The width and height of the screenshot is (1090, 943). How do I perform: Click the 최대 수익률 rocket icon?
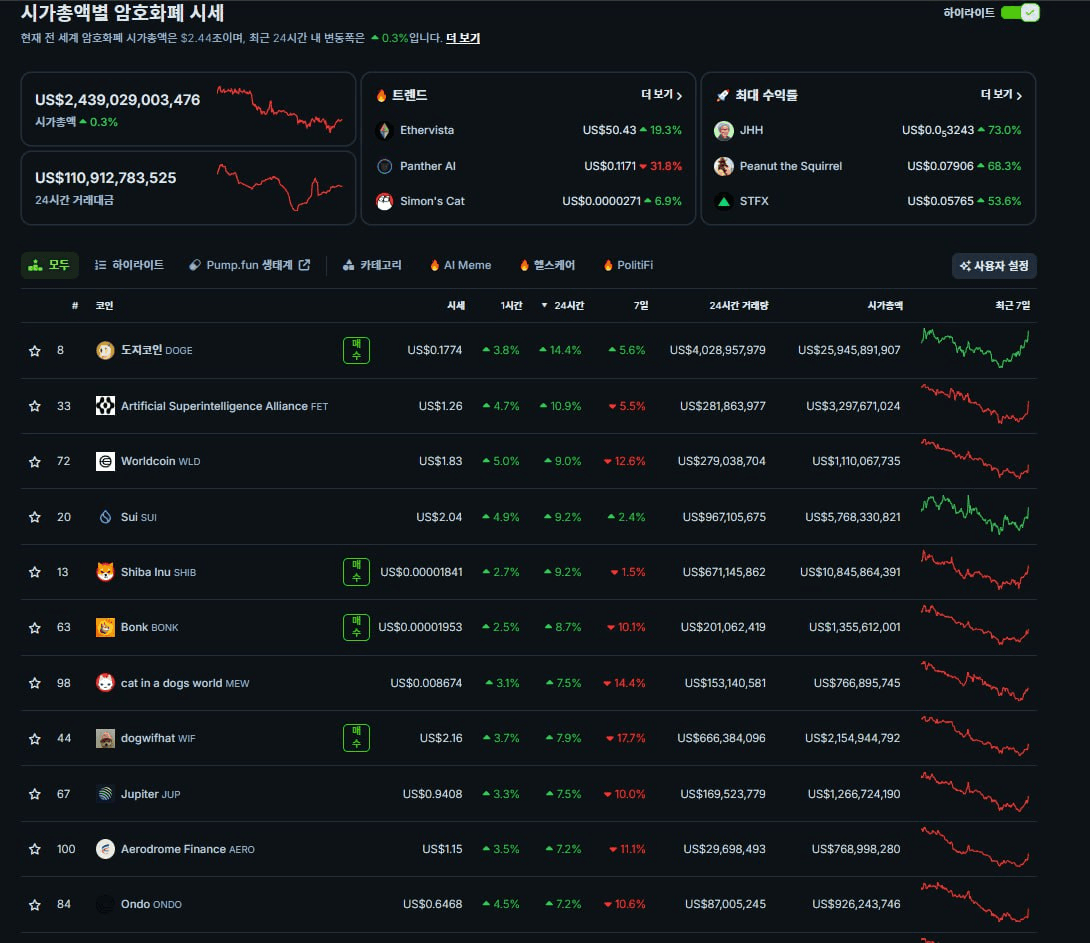[x=723, y=95]
